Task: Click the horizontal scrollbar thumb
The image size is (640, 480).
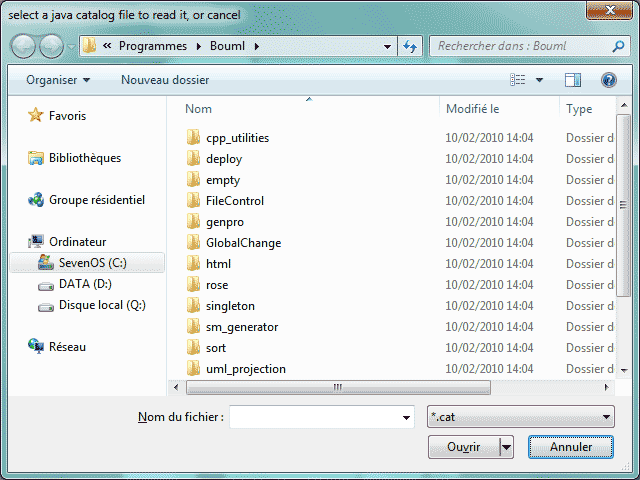Action: pyautogui.click(x=338, y=387)
